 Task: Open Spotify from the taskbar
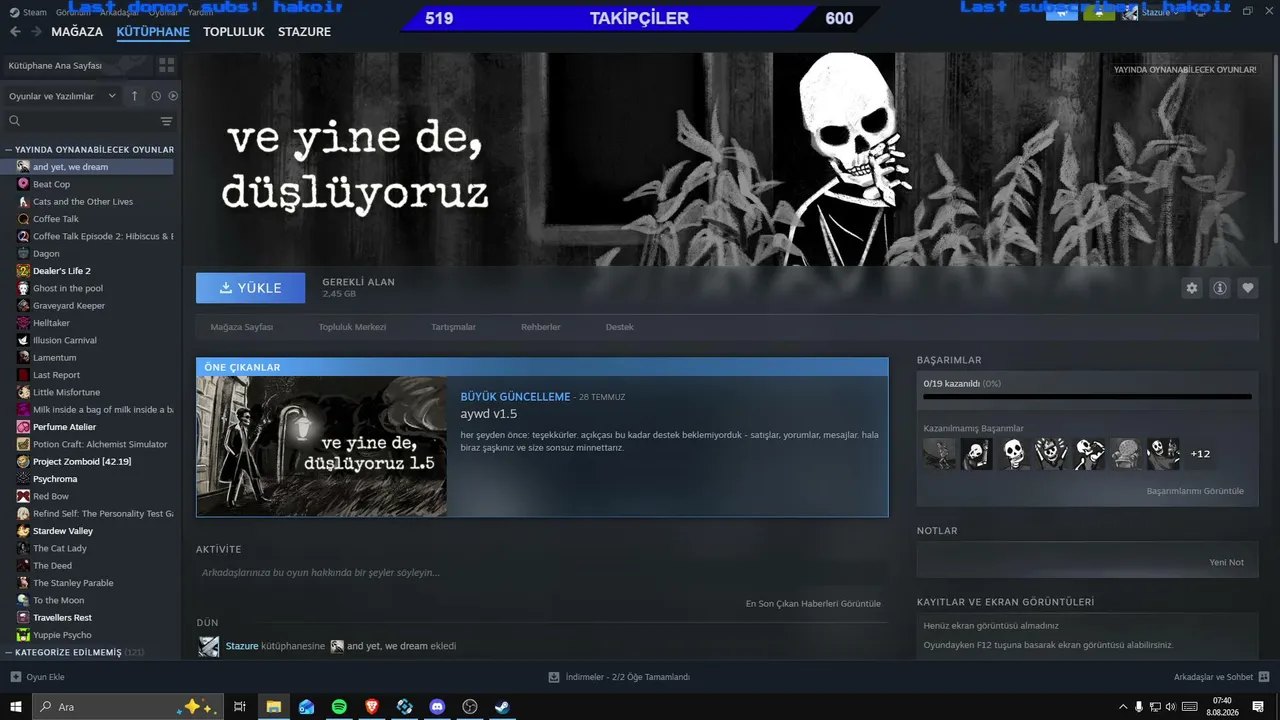(x=339, y=707)
